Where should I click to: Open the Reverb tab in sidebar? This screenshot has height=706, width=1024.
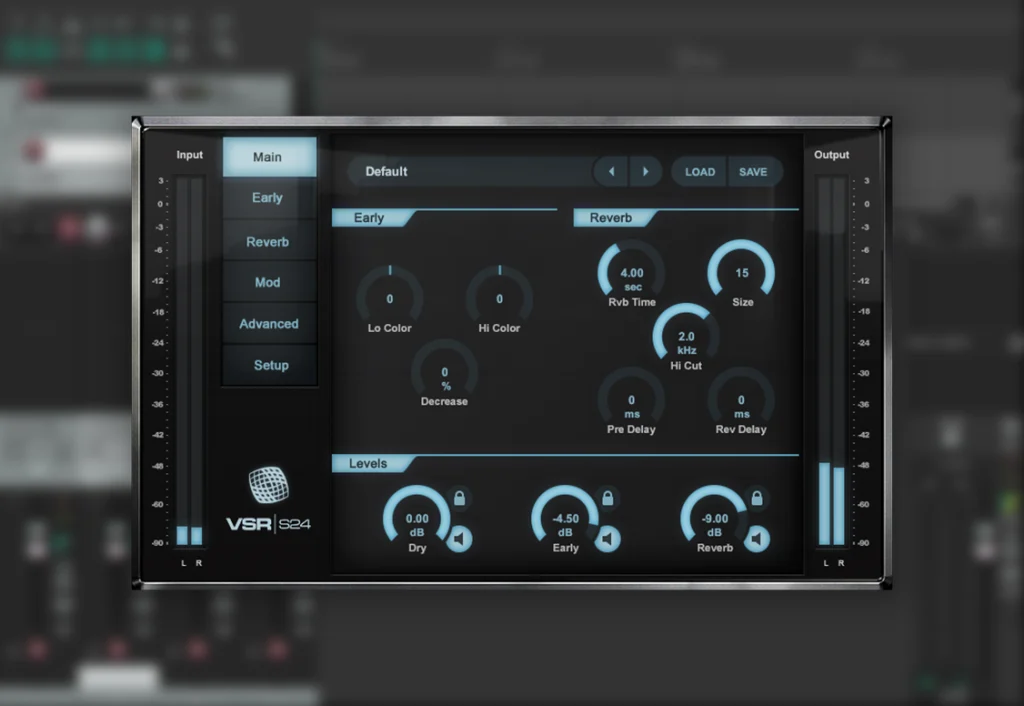point(268,242)
